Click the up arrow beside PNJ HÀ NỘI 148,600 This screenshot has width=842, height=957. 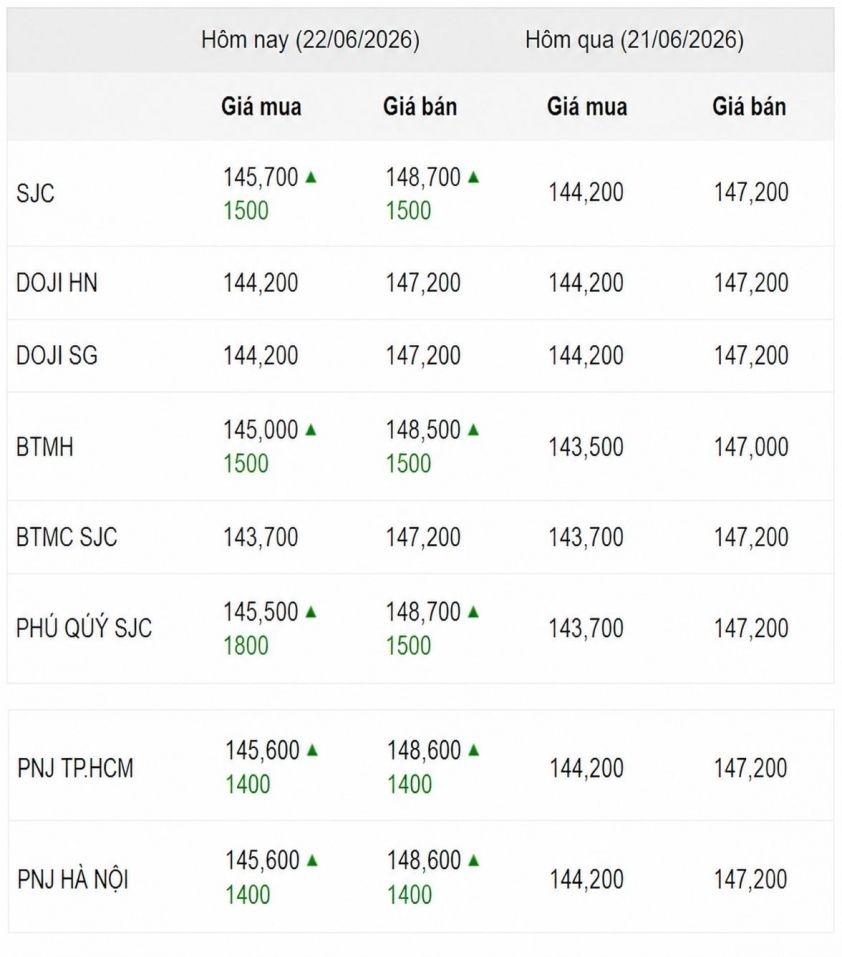473,861
